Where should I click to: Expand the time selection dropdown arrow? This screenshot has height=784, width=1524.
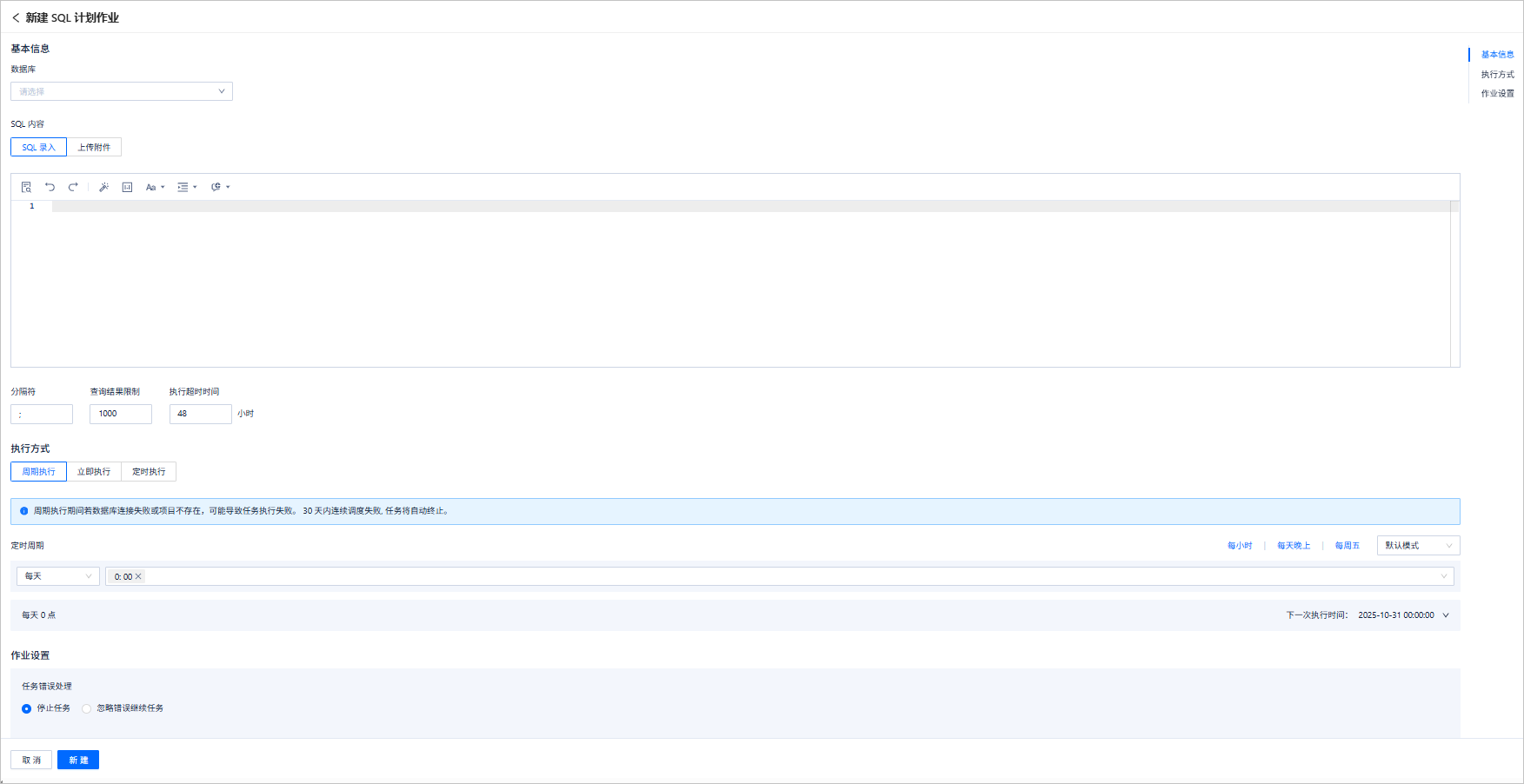tap(1444, 576)
